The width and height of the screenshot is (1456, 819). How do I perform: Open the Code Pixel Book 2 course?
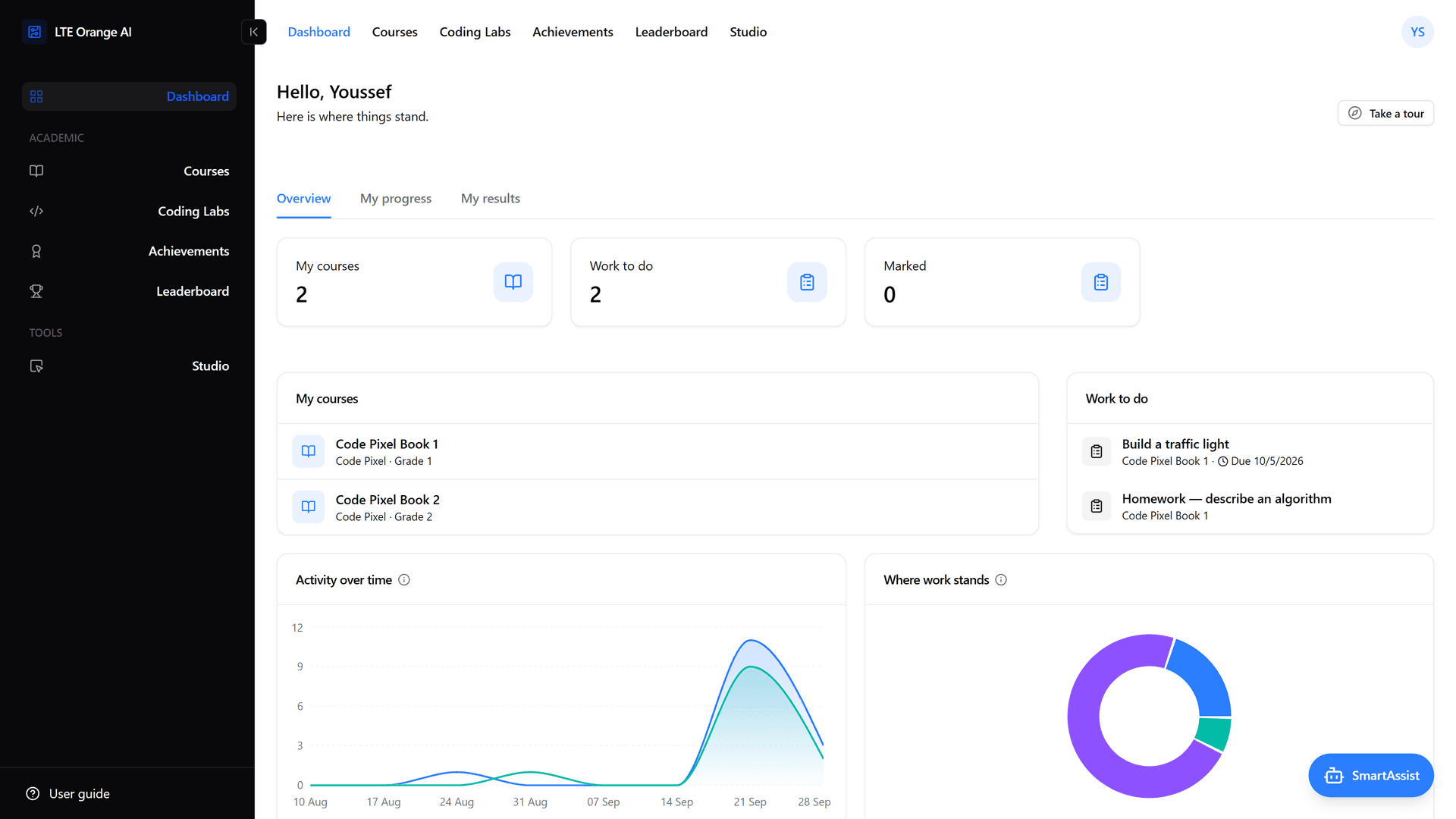(x=657, y=507)
